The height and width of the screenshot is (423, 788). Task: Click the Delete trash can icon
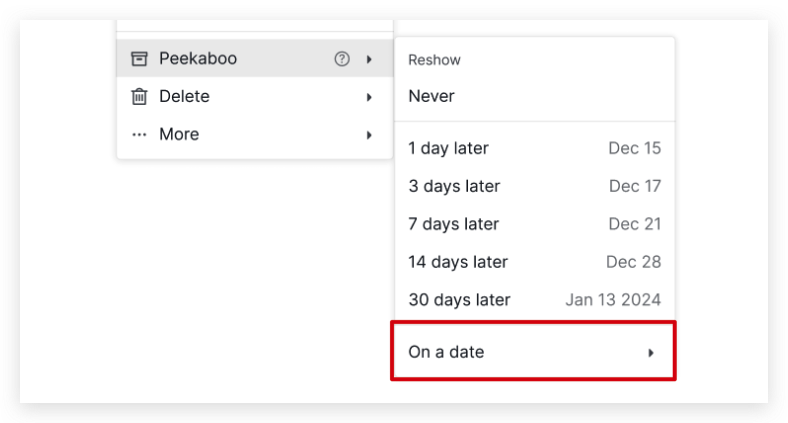coord(139,96)
